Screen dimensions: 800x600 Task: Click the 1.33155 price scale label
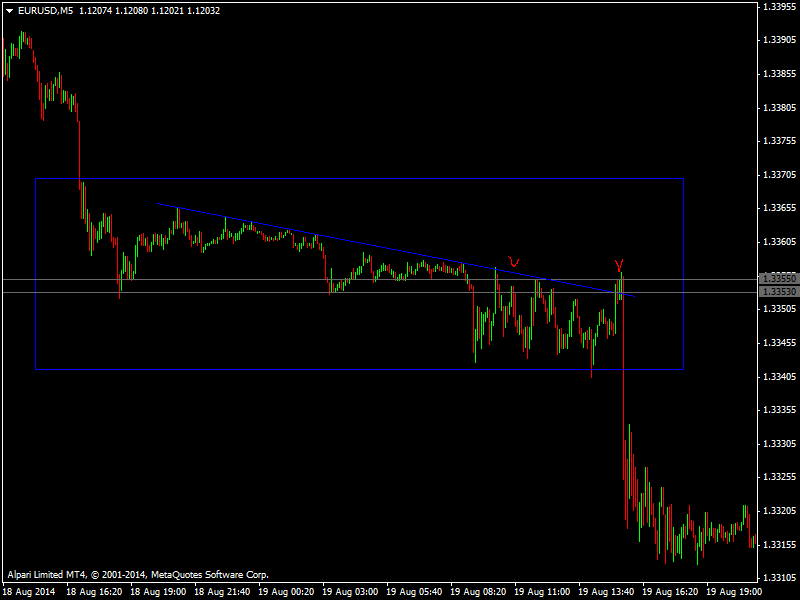click(x=780, y=544)
